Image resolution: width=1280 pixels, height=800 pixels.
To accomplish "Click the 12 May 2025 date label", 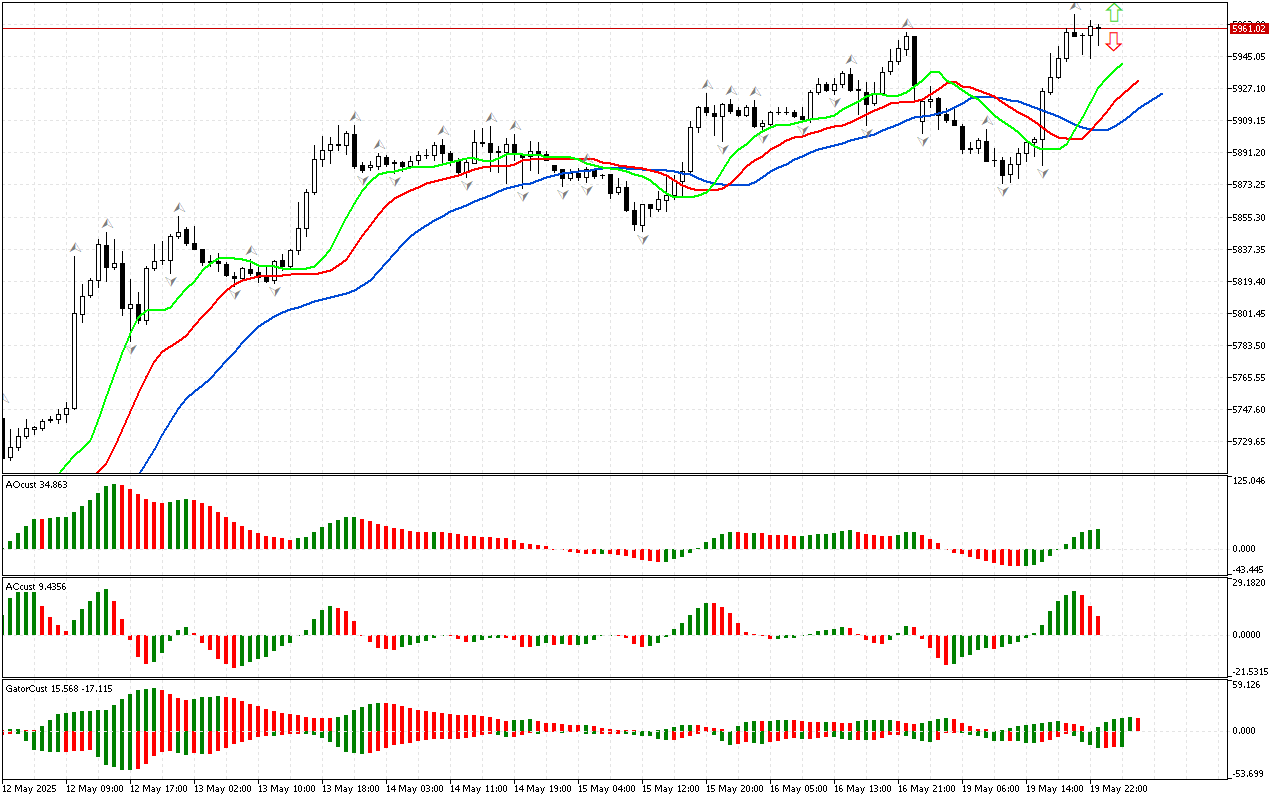I will tap(31, 788).
